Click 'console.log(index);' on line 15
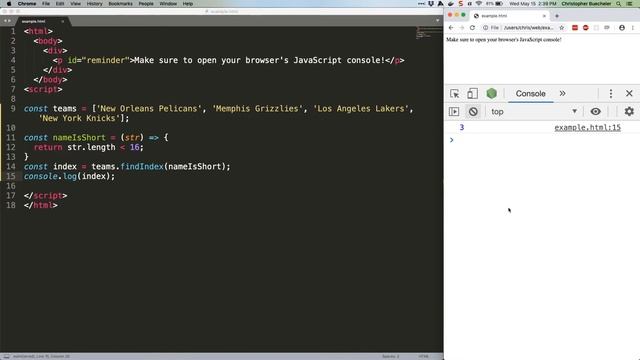 [x=69, y=176]
